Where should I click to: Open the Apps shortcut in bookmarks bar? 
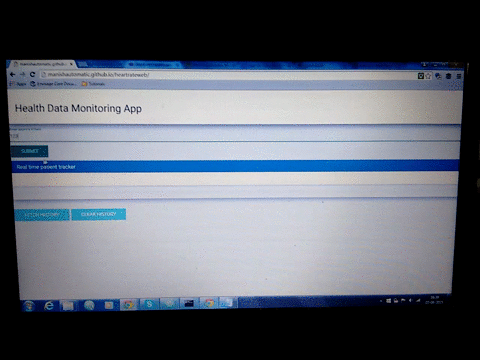click(x=18, y=84)
